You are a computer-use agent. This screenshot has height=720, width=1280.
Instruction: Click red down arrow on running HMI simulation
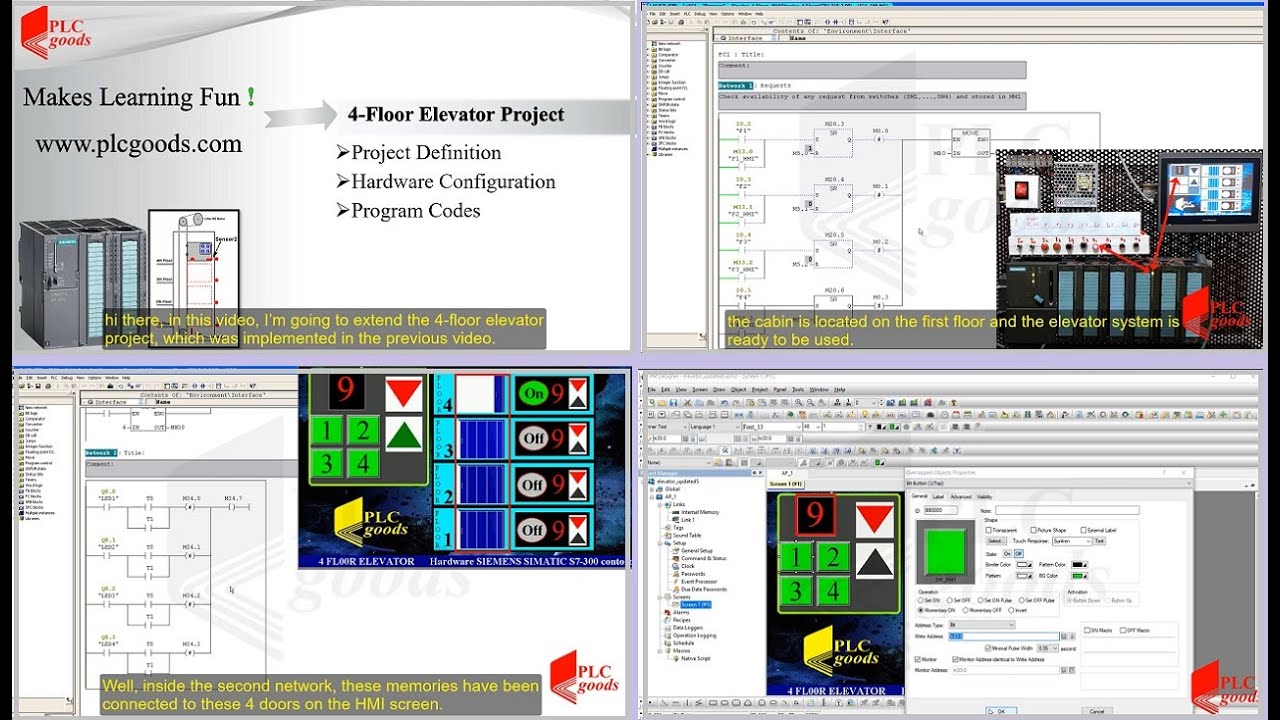click(x=404, y=393)
